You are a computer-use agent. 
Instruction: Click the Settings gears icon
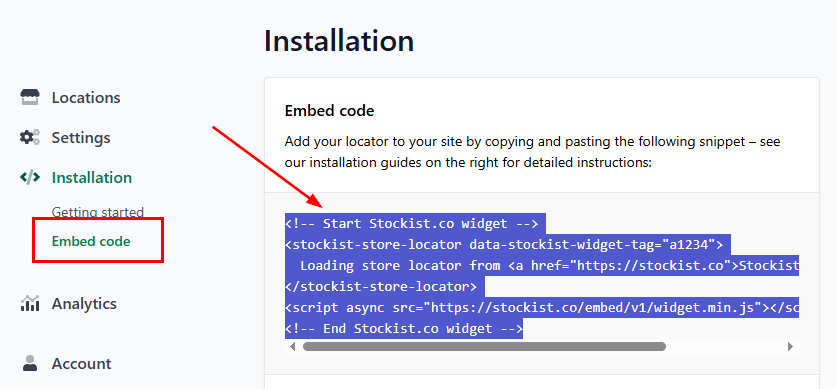[x=30, y=138]
